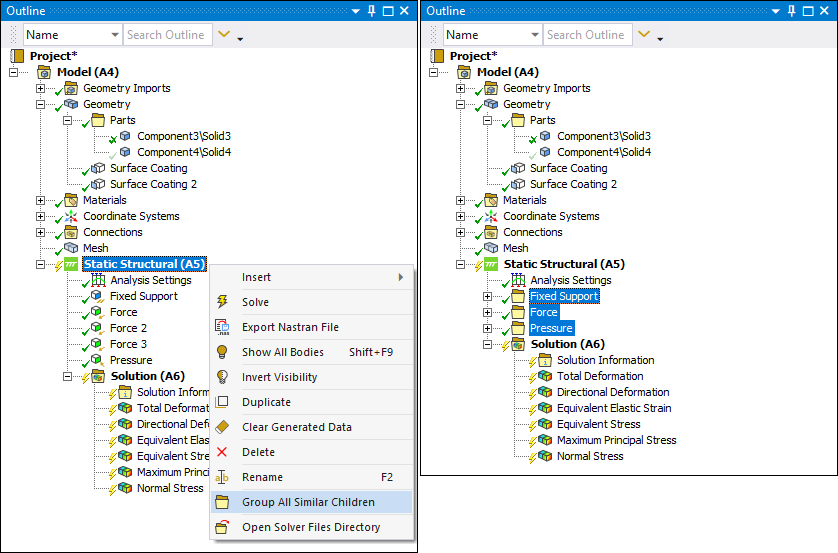The height and width of the screenshot is (553, 838).
Task: Select Equivalent Stress in right outline
Action: pos(597,424)
